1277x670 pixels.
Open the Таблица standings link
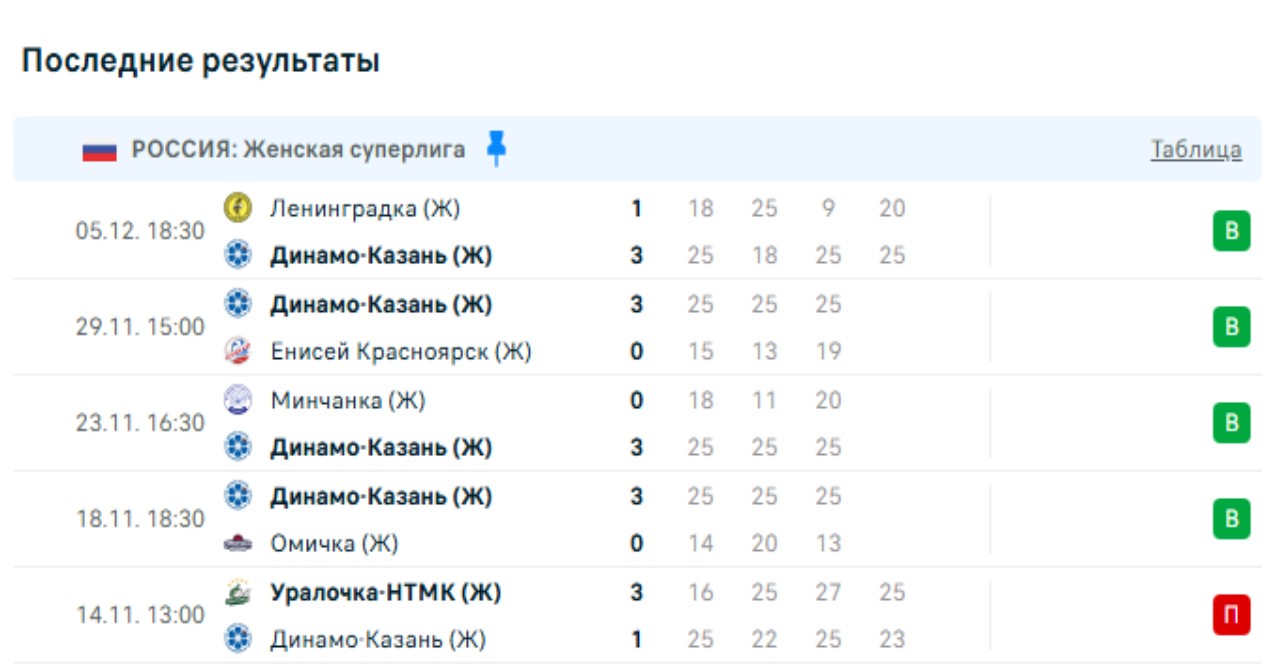pyautogui.click(x=1196, y=150)
